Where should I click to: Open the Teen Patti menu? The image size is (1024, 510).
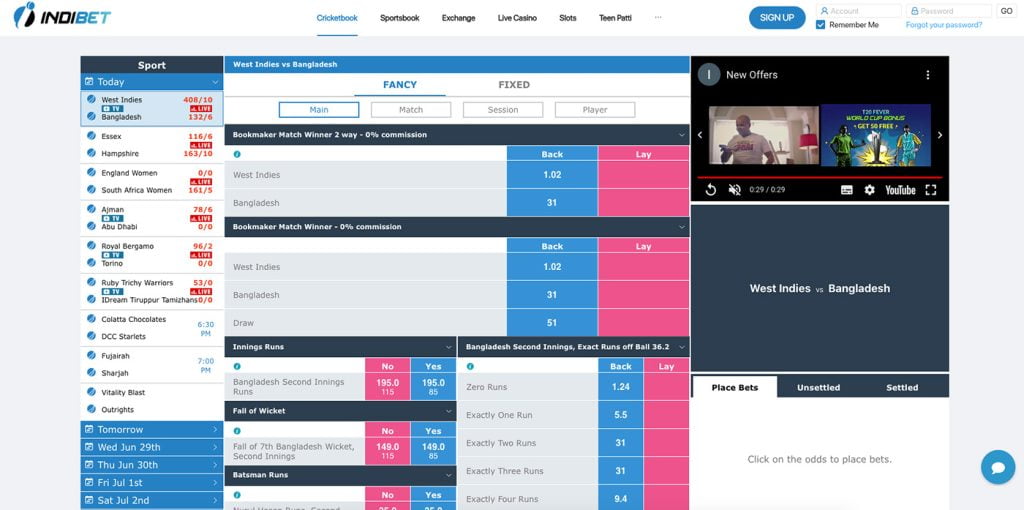click(x=615, y=18)
